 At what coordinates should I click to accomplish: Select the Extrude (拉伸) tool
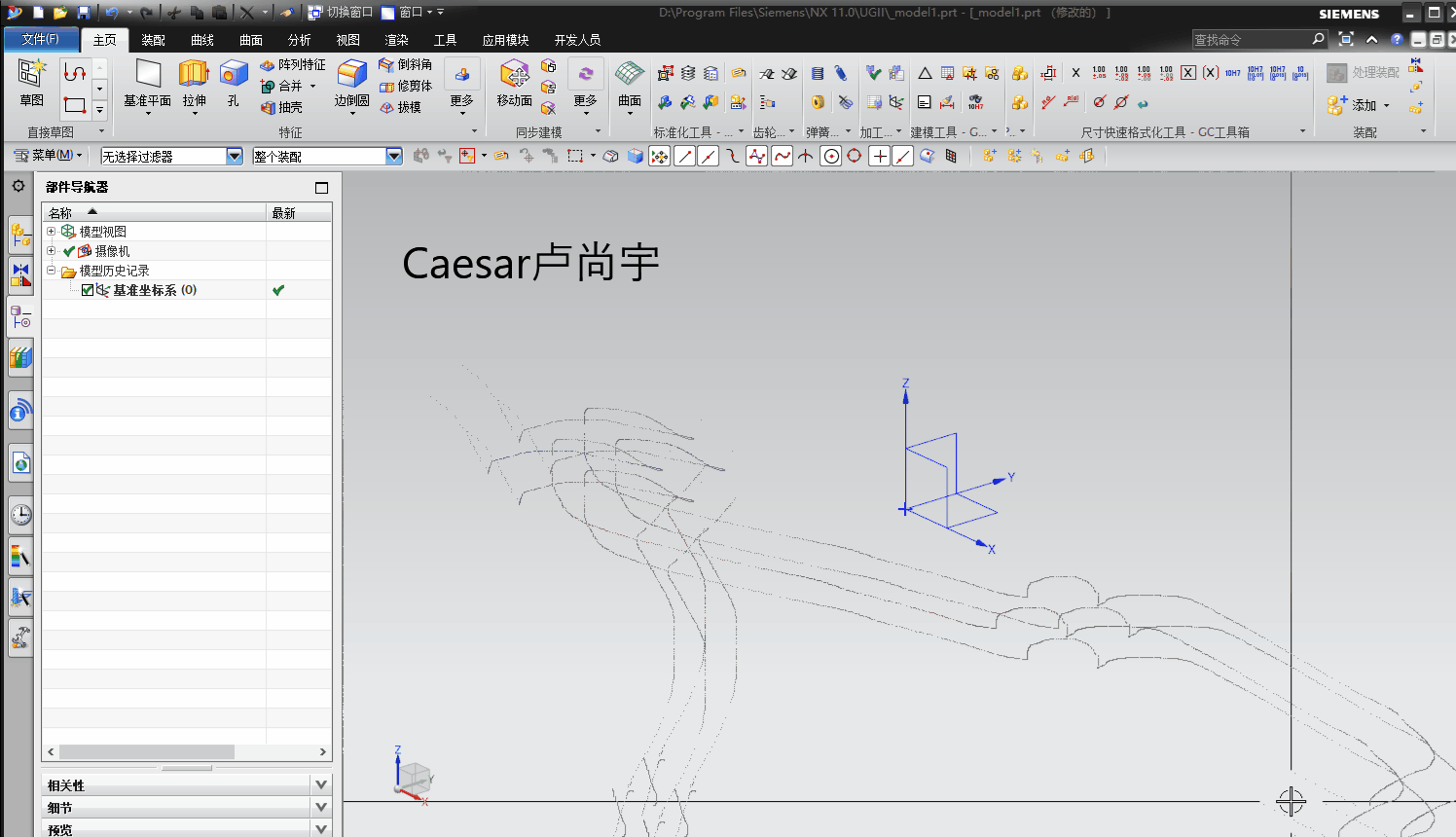(x=194, y=84)
